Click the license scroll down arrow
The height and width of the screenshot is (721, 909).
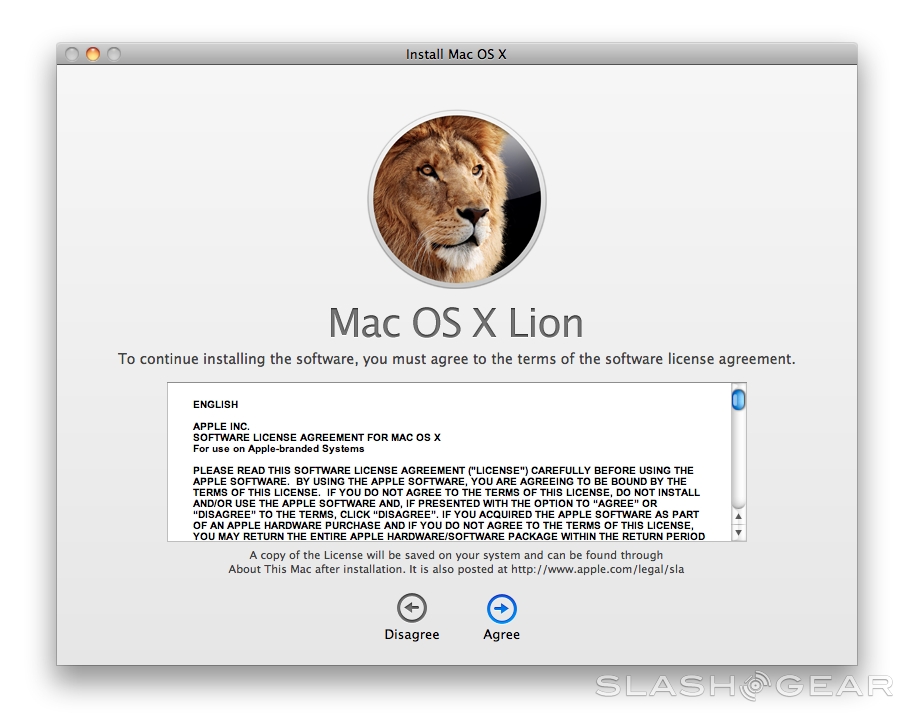(739, 532)
